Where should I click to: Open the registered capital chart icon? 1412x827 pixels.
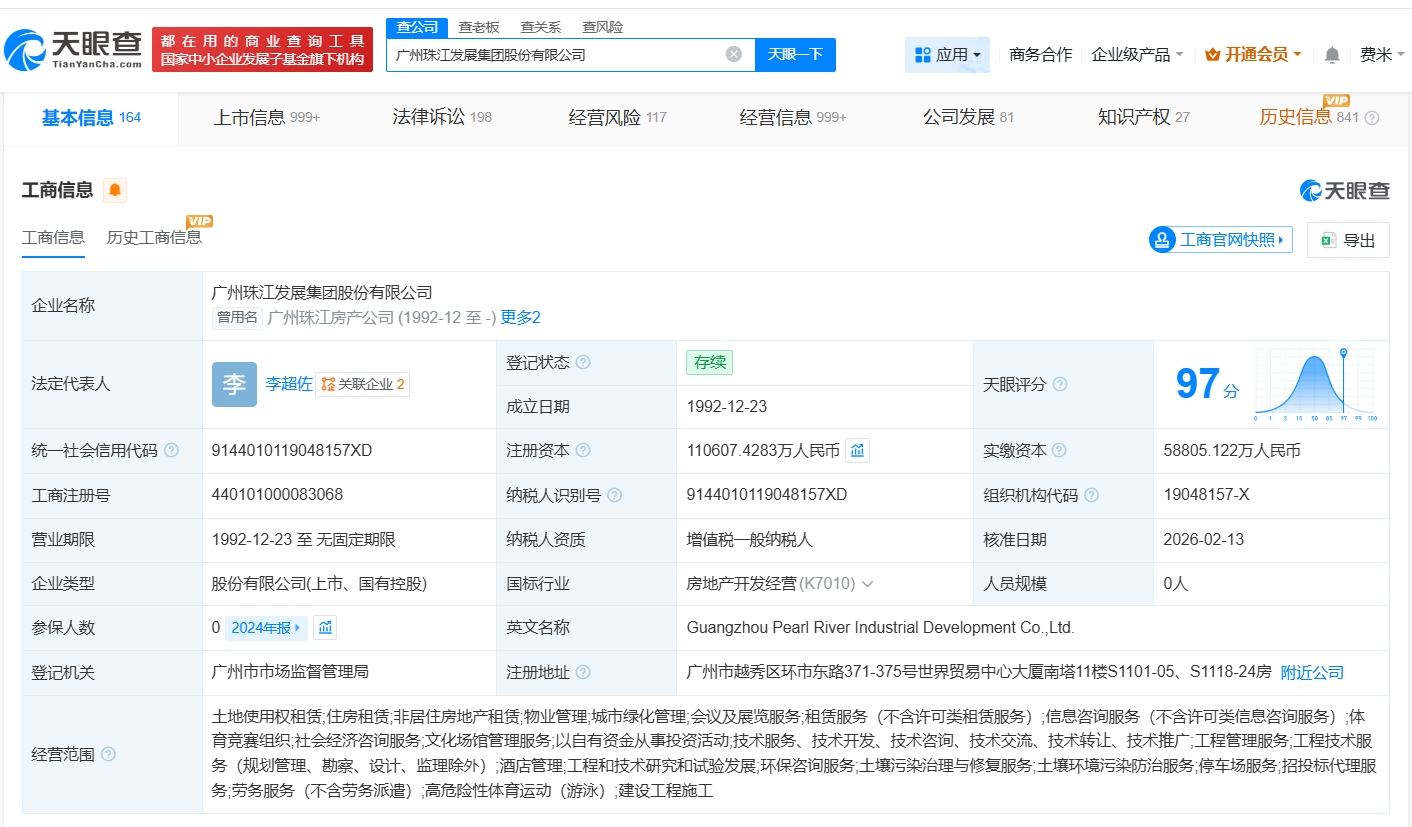pyautogui.click(x=857, y=451)
